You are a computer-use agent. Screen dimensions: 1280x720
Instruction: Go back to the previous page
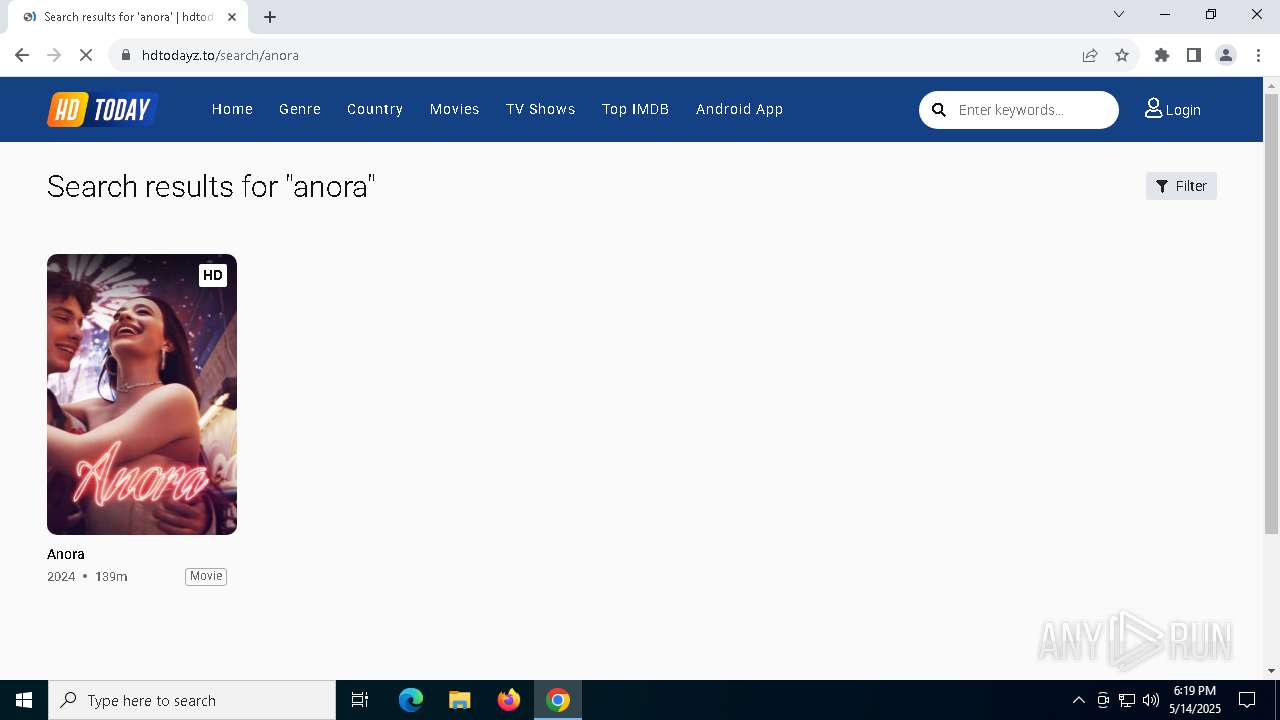coord(22,55)
